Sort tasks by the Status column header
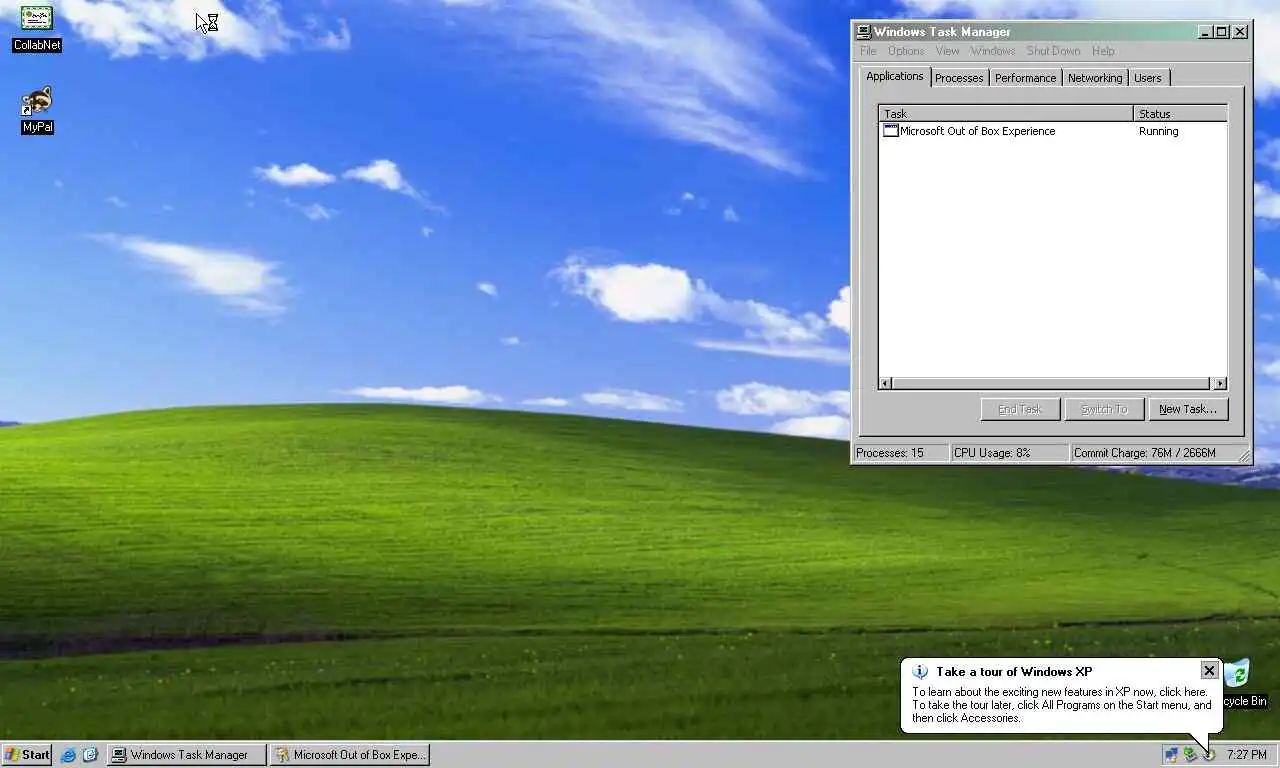1280x768 pixels. 1180,114
